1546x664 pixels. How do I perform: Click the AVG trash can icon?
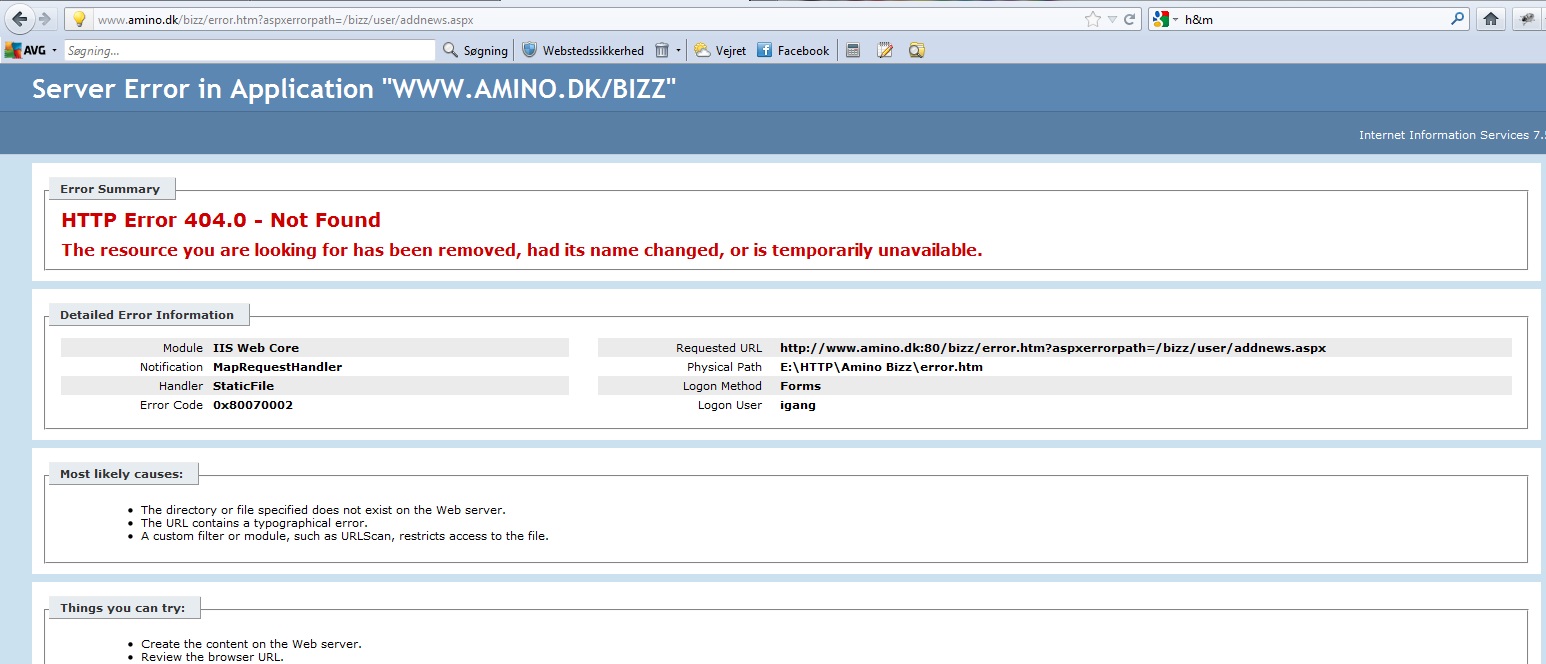coord(662,50)
